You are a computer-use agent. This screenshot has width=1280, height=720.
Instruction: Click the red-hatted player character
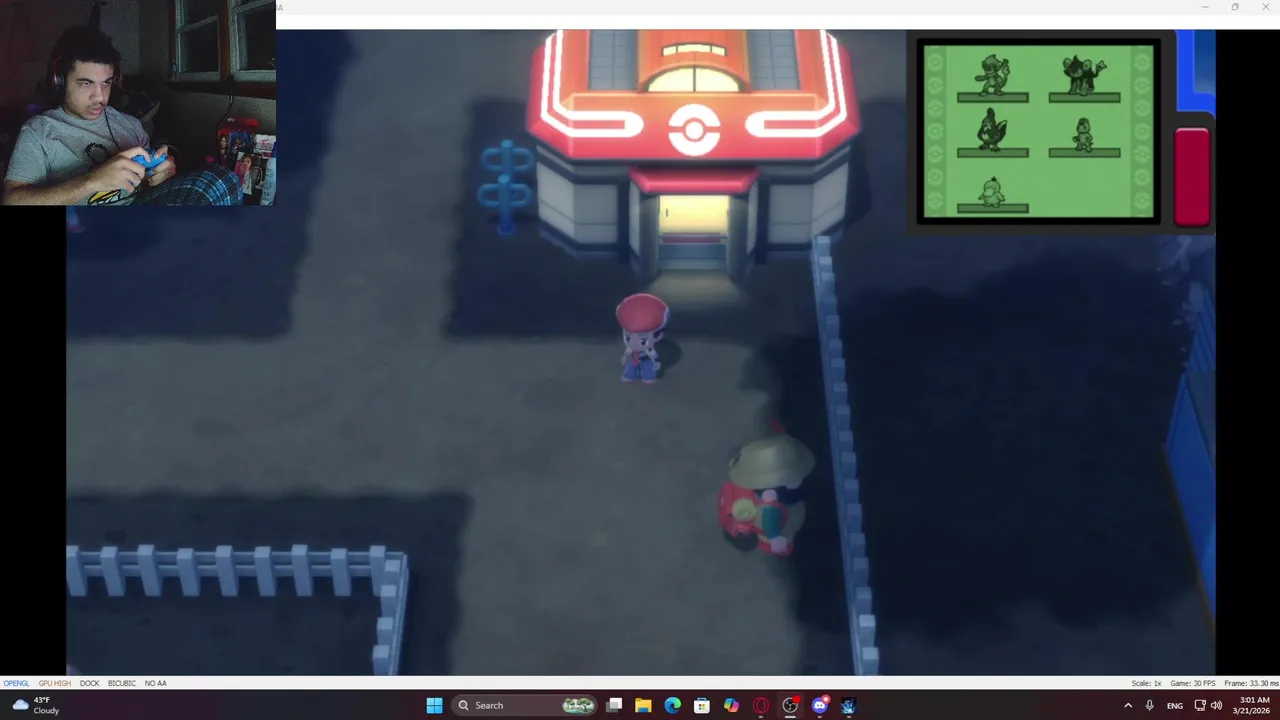[641, 338]
